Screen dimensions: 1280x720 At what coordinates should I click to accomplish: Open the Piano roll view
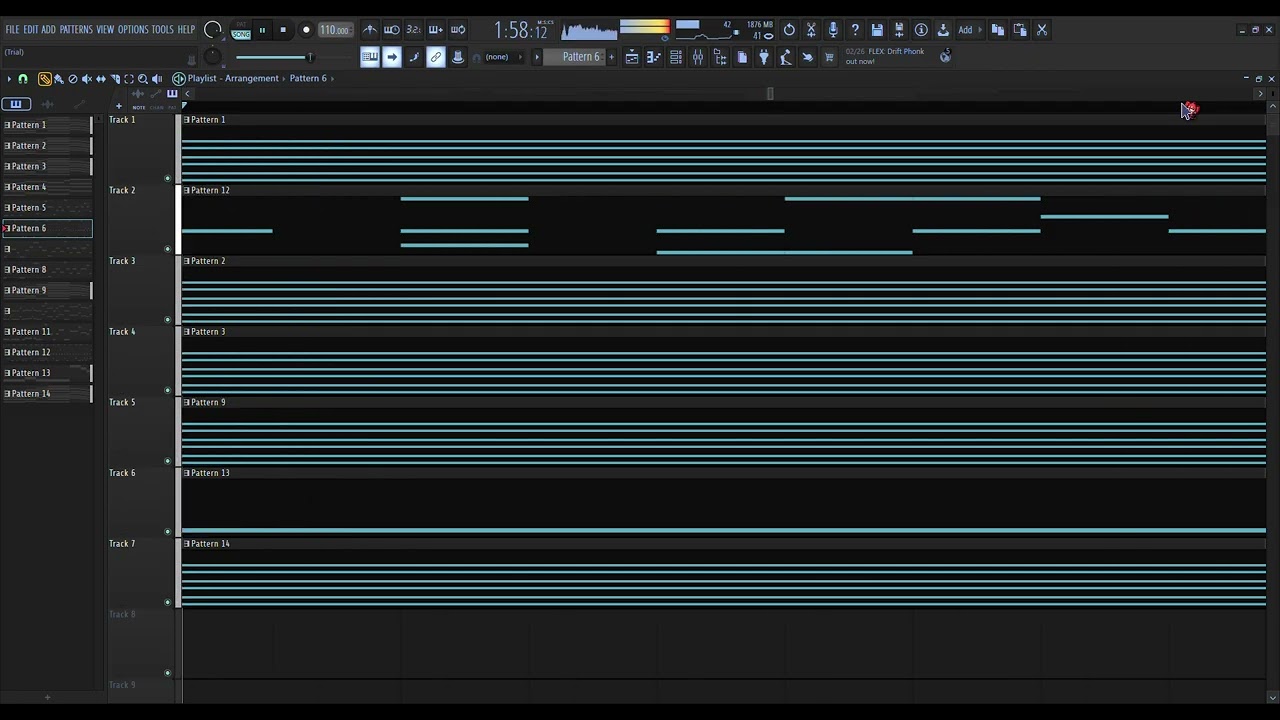(x=654, y=57)
